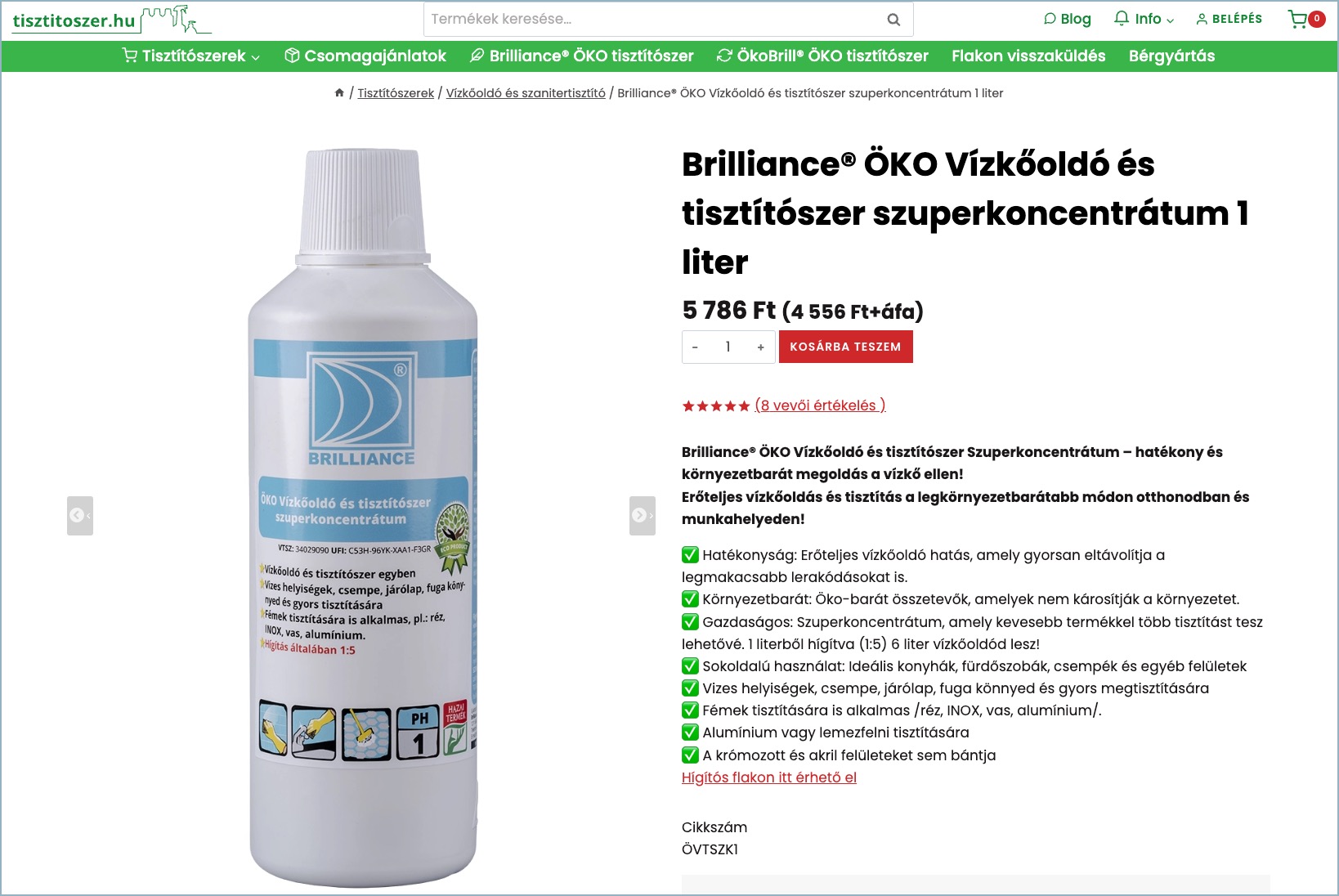1339x896 pixels.
Task: Decrease quantity with minus button
Action: (695, 347)
